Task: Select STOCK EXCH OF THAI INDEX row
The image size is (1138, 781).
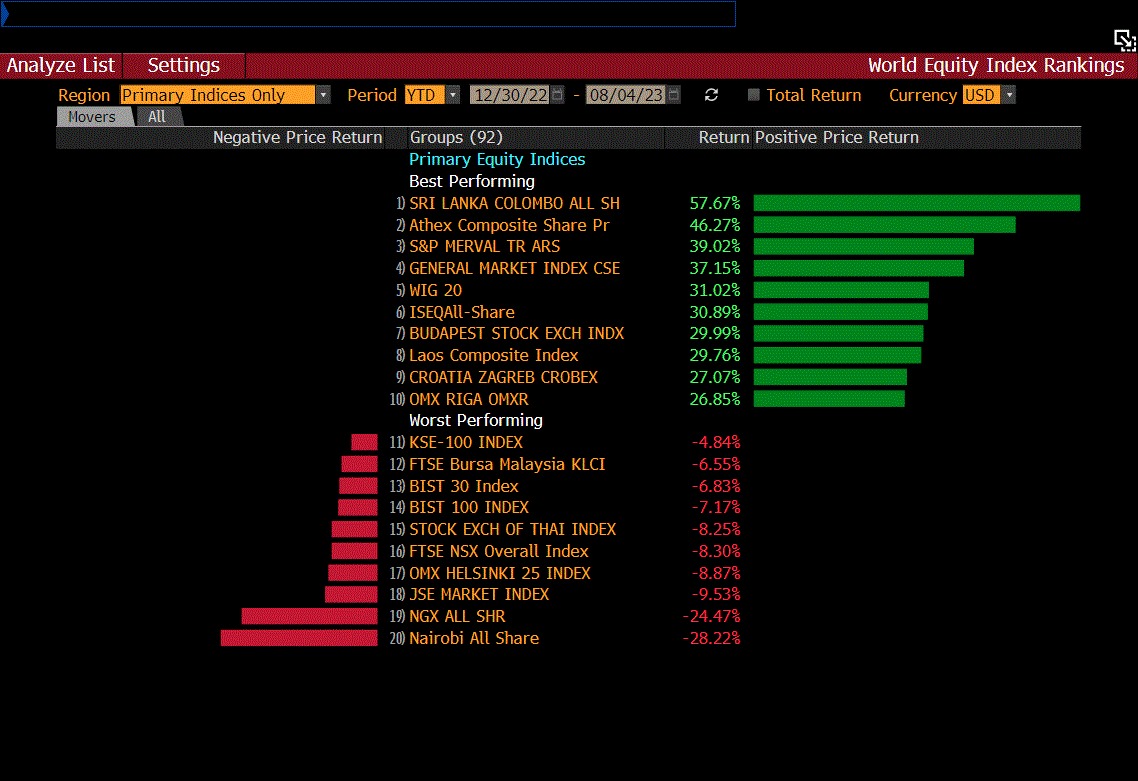Action: point(512,529)
